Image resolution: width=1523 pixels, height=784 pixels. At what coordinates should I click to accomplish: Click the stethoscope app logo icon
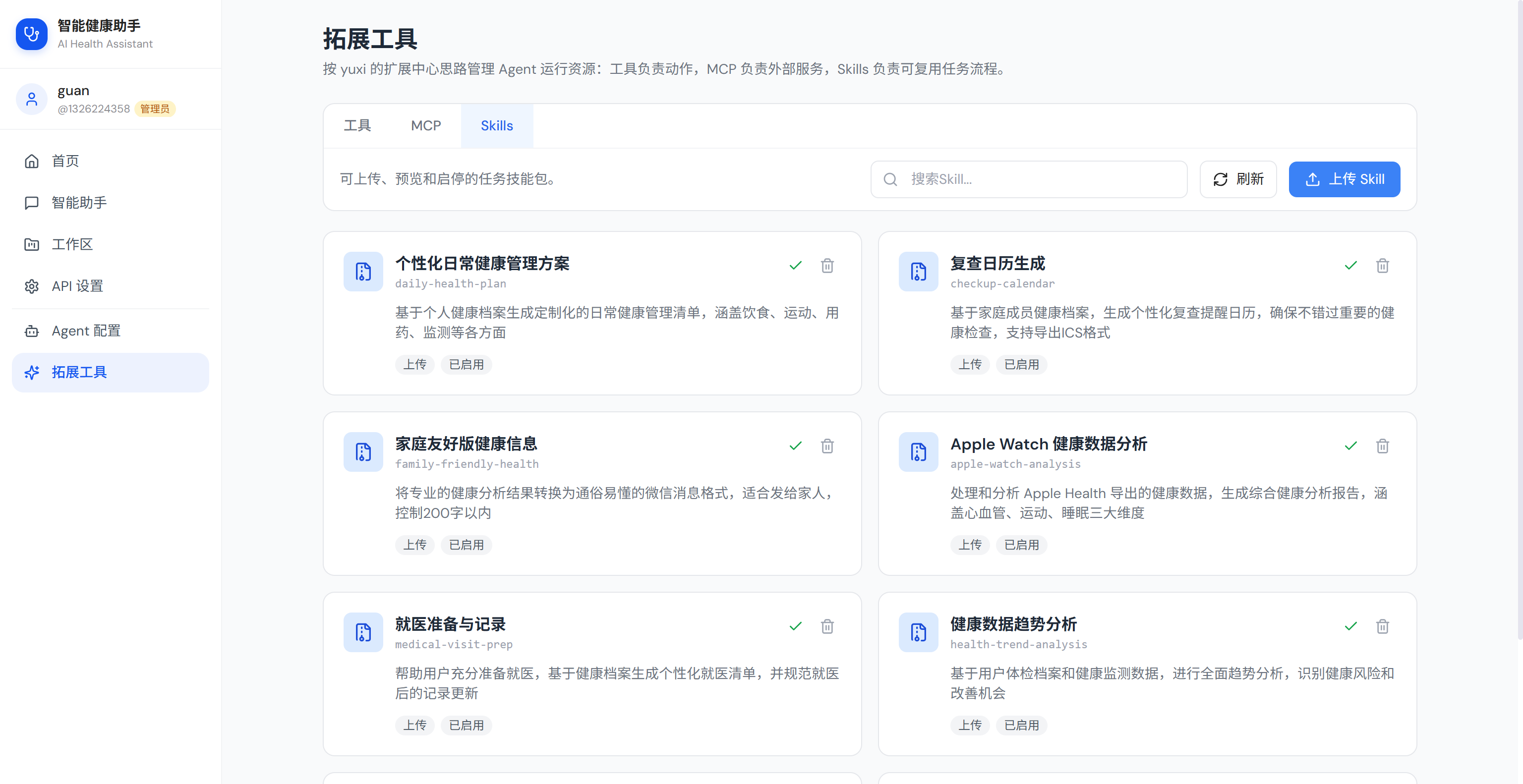[31, 34]
